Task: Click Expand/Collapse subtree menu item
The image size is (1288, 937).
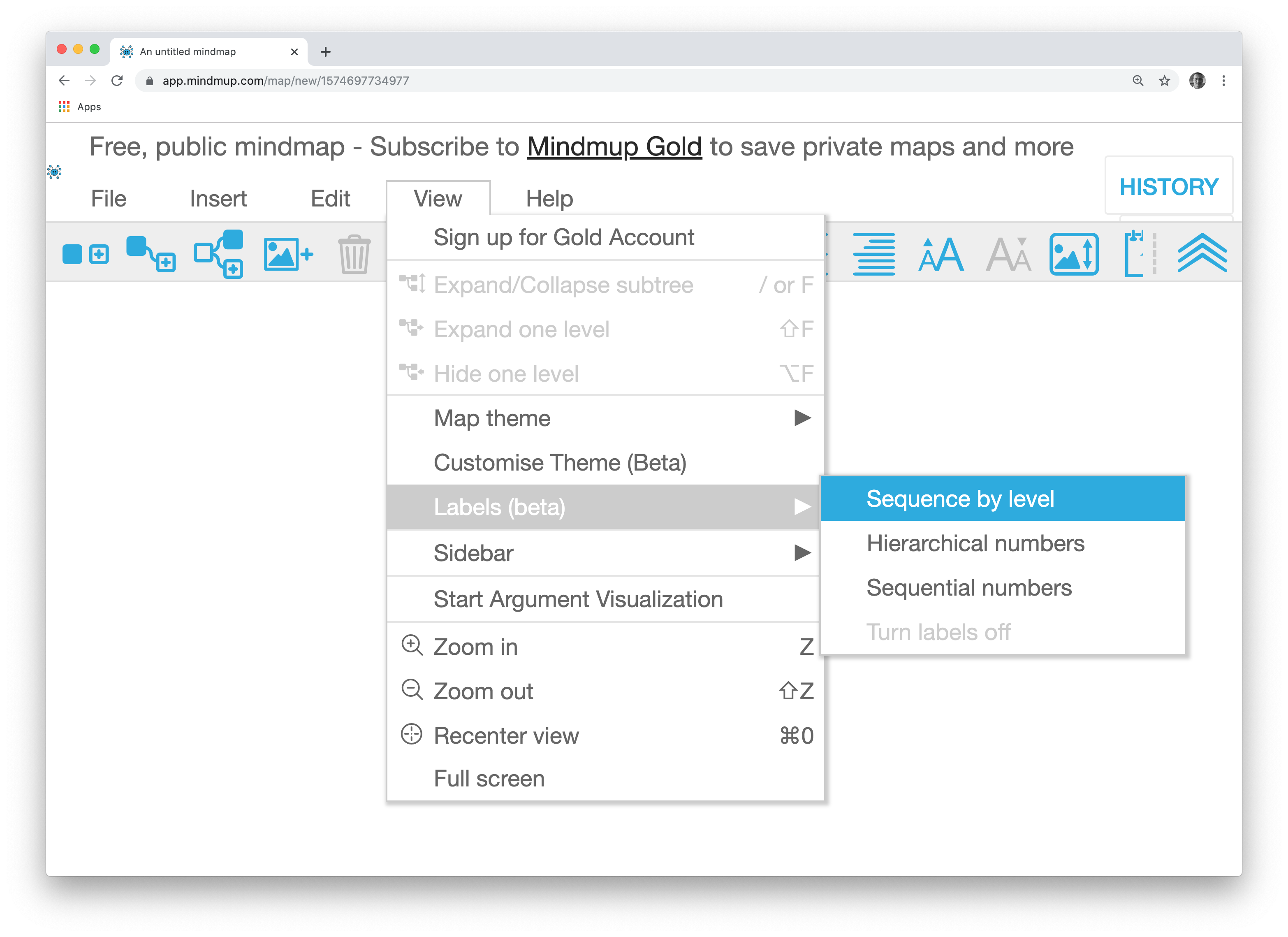Action: [x=605, y=285]
